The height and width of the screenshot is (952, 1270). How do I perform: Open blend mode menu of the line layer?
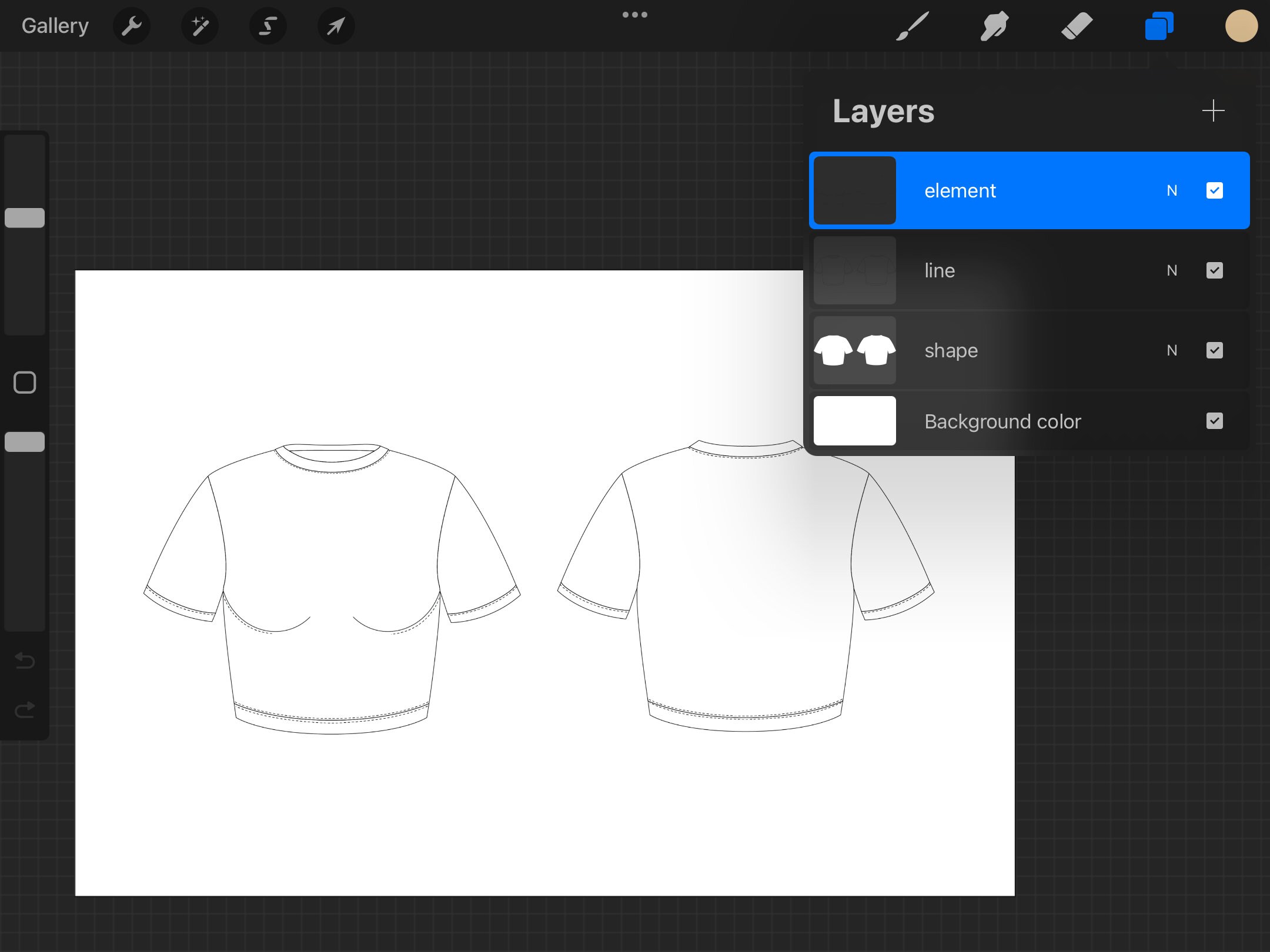coord(1172,270)
